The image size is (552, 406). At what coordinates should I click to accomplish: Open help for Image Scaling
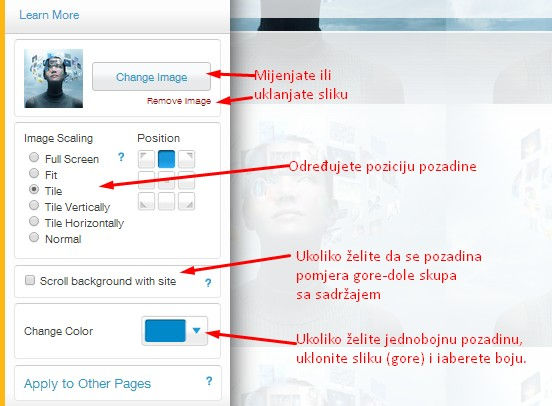click(121, 157)
